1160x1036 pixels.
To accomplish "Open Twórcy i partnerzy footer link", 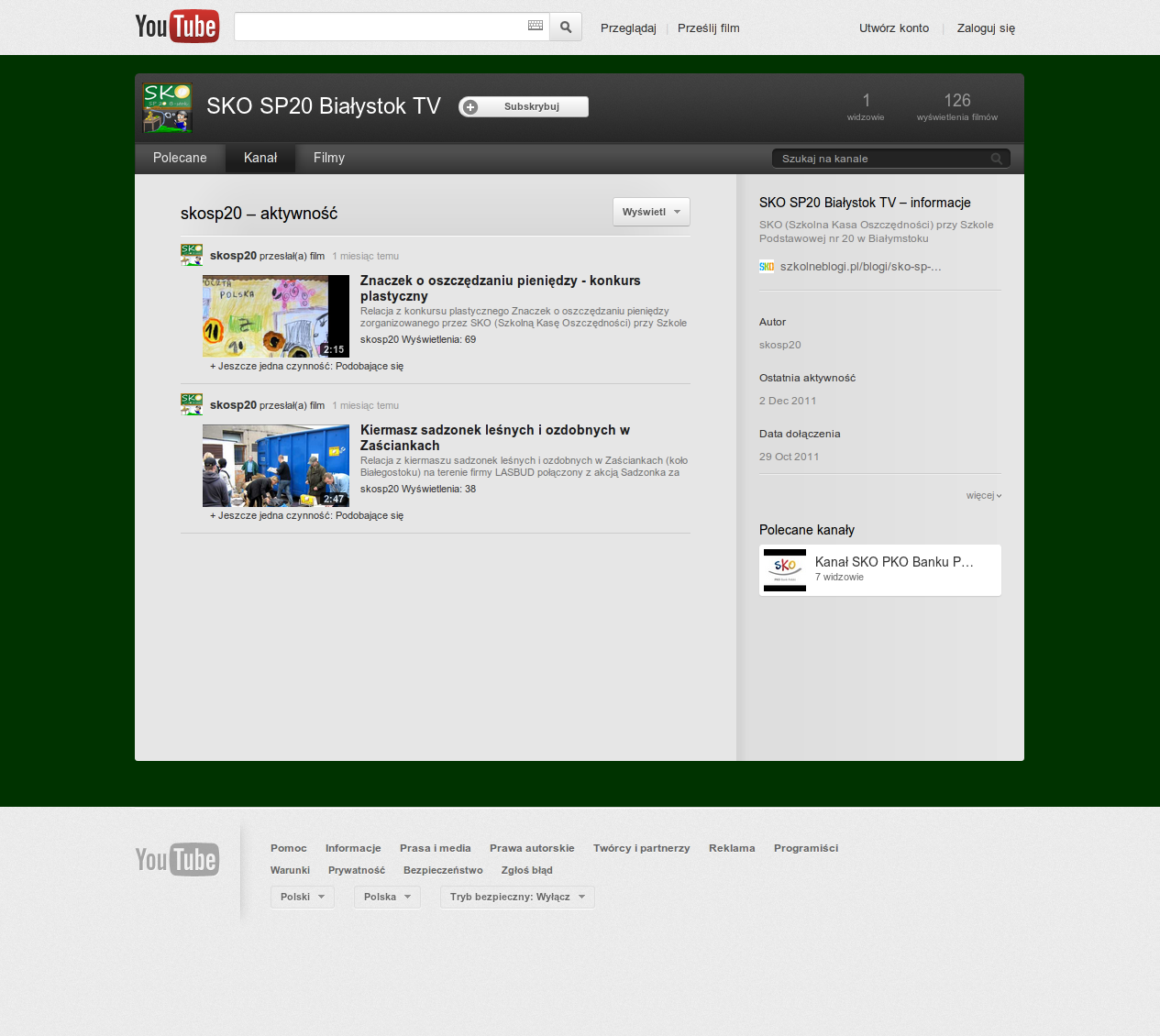I will [x=642, y=848].
